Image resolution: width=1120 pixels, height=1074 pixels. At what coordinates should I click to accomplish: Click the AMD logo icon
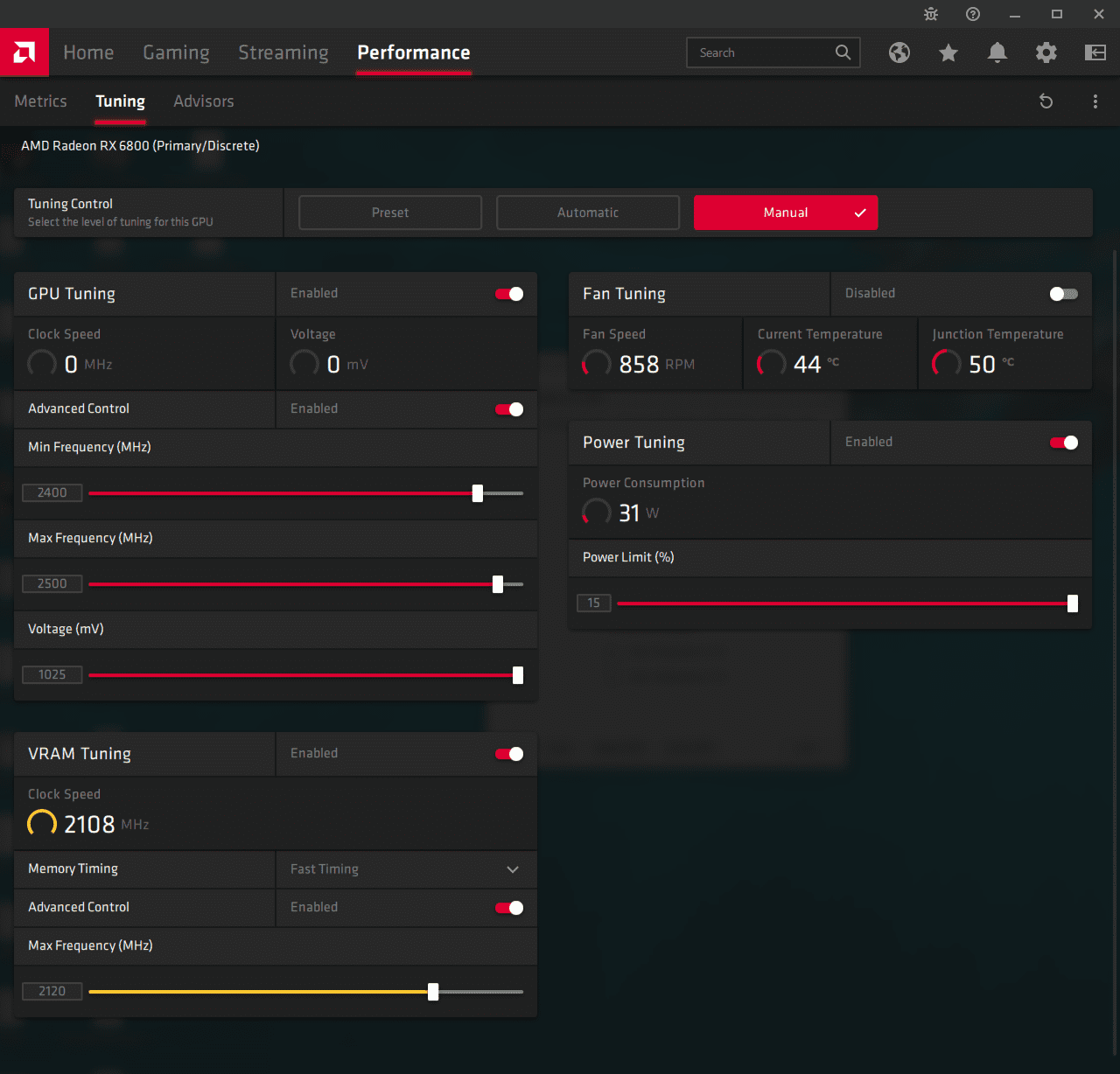coord(24,52)
